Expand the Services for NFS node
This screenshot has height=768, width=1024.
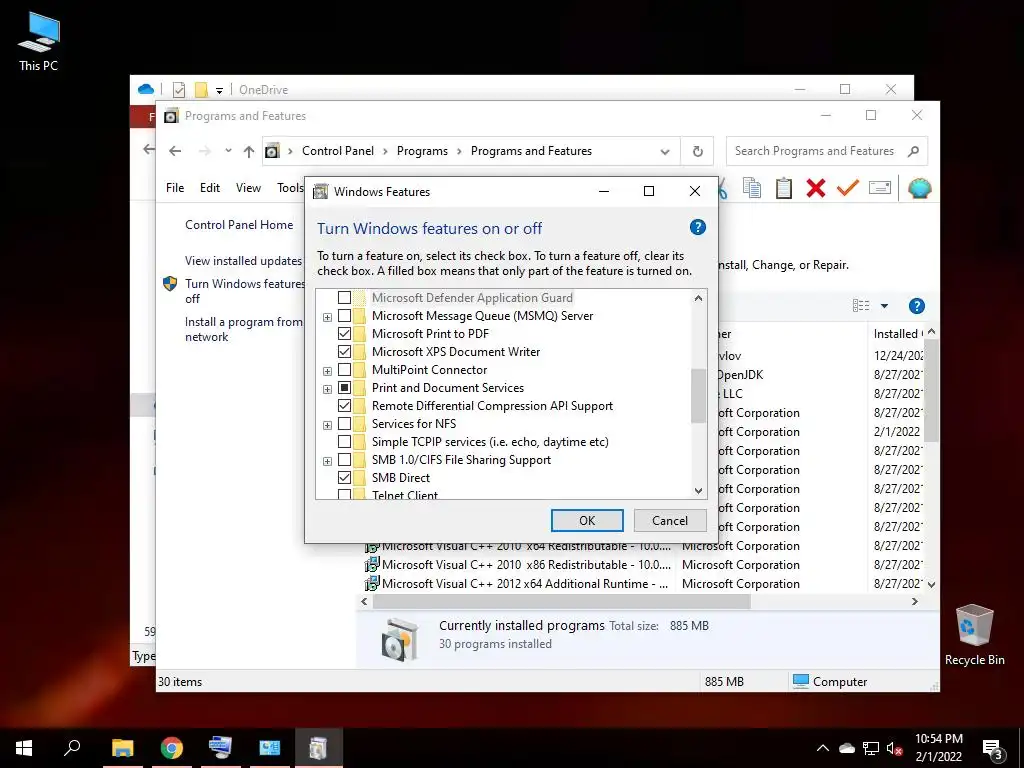pos(327,425)
